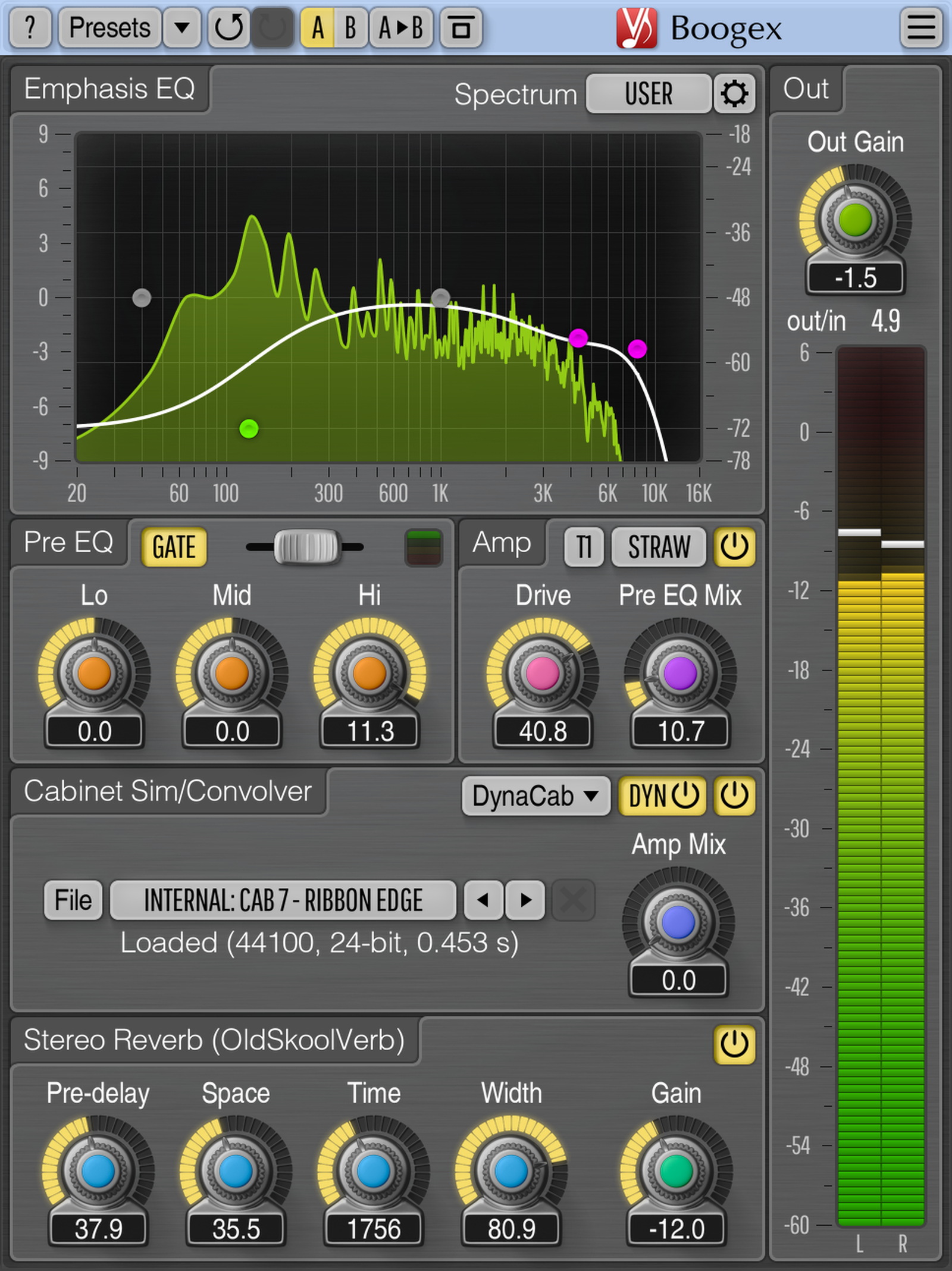Open the Presets dropdown arrow
Viewport: 952px width, 1271px height.
(x=182, y=27)
